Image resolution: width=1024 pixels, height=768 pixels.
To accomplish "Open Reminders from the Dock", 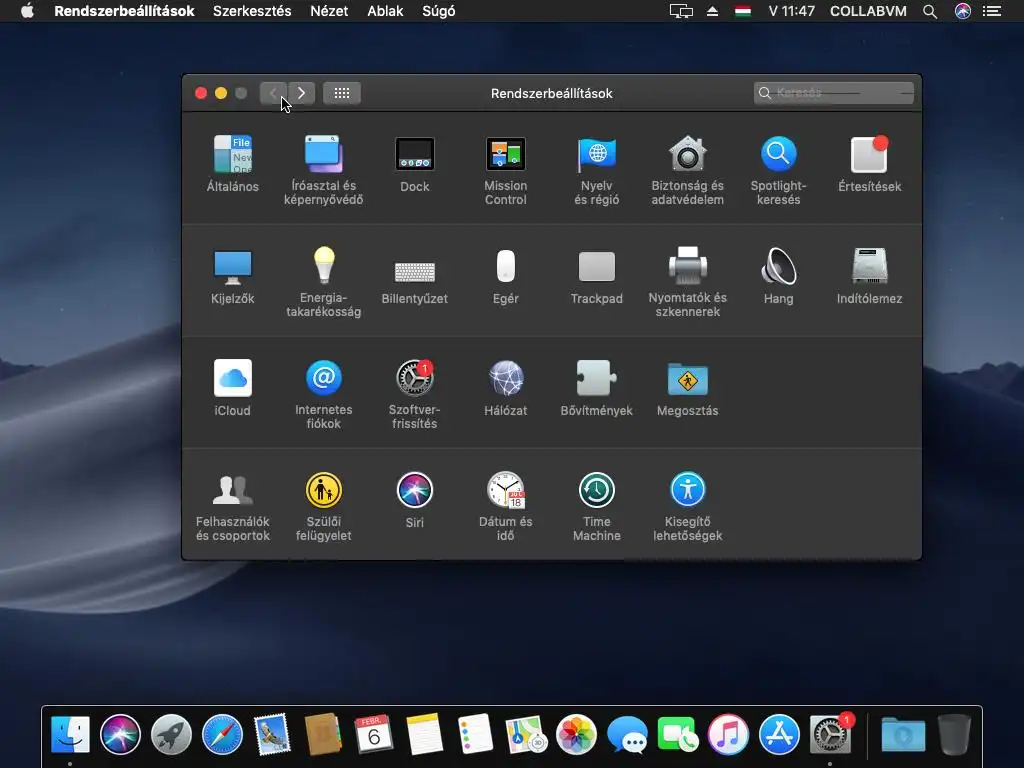I will (x=475, y=734).
